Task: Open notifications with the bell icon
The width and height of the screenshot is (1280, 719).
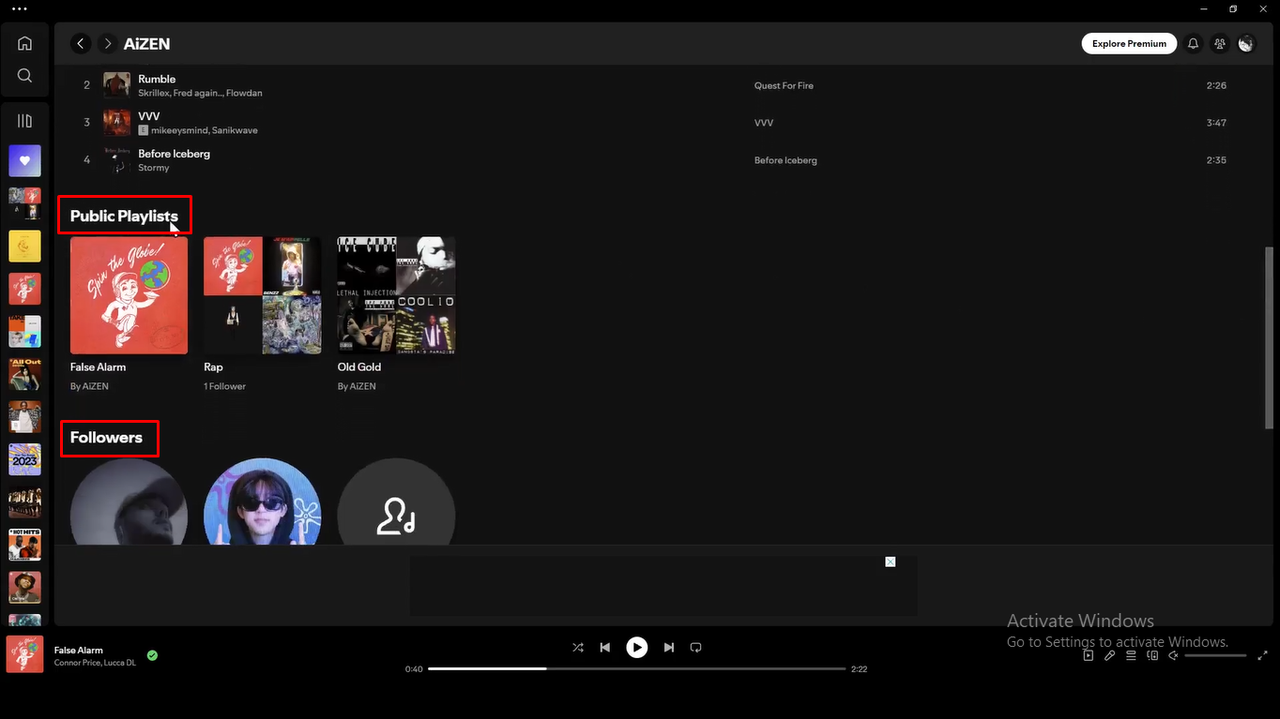Action: click(1192, 43)
